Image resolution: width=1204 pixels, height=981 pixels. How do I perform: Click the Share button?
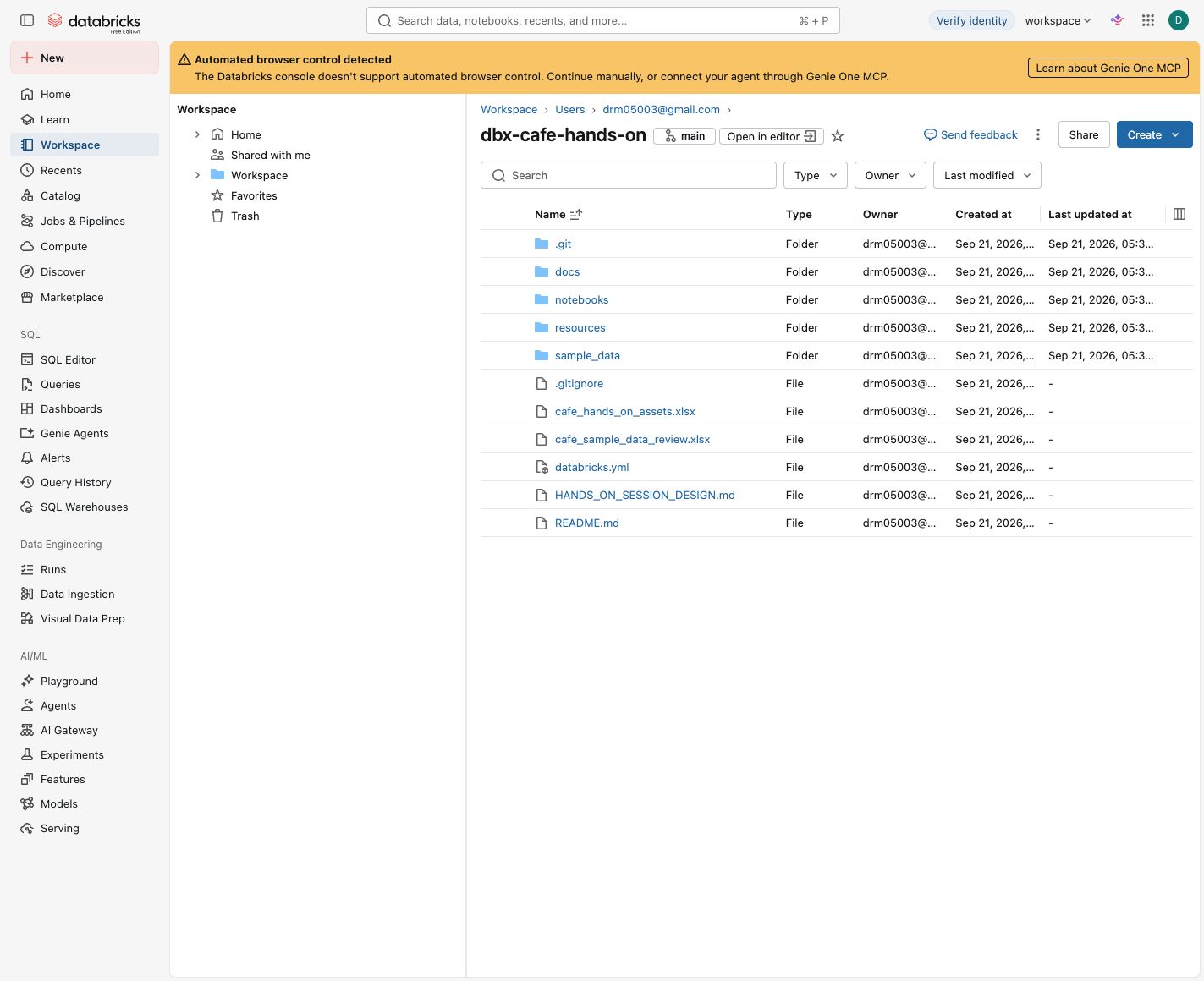pos(1084,134)
